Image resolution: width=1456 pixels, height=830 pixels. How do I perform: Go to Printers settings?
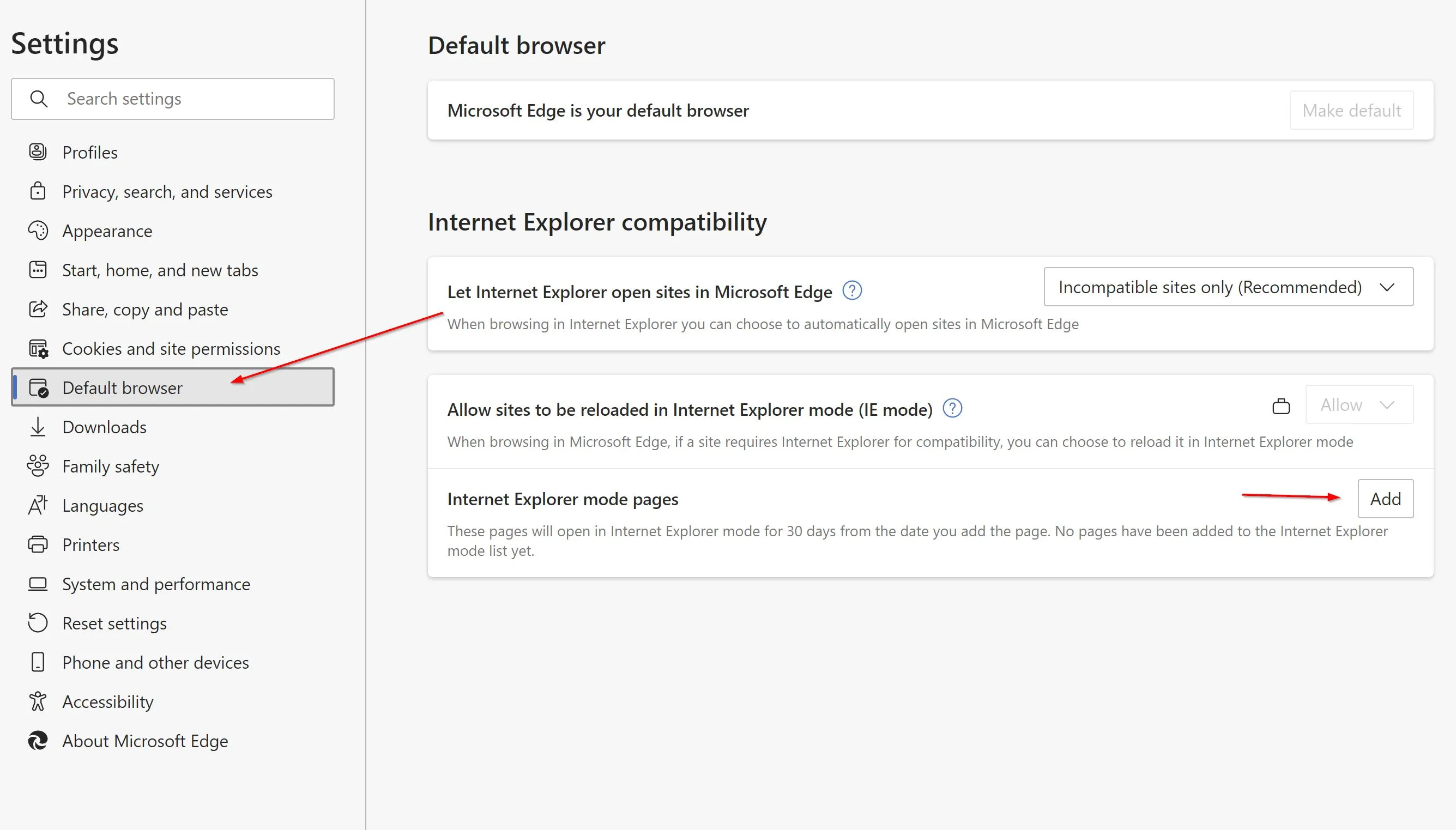[173, 545]
